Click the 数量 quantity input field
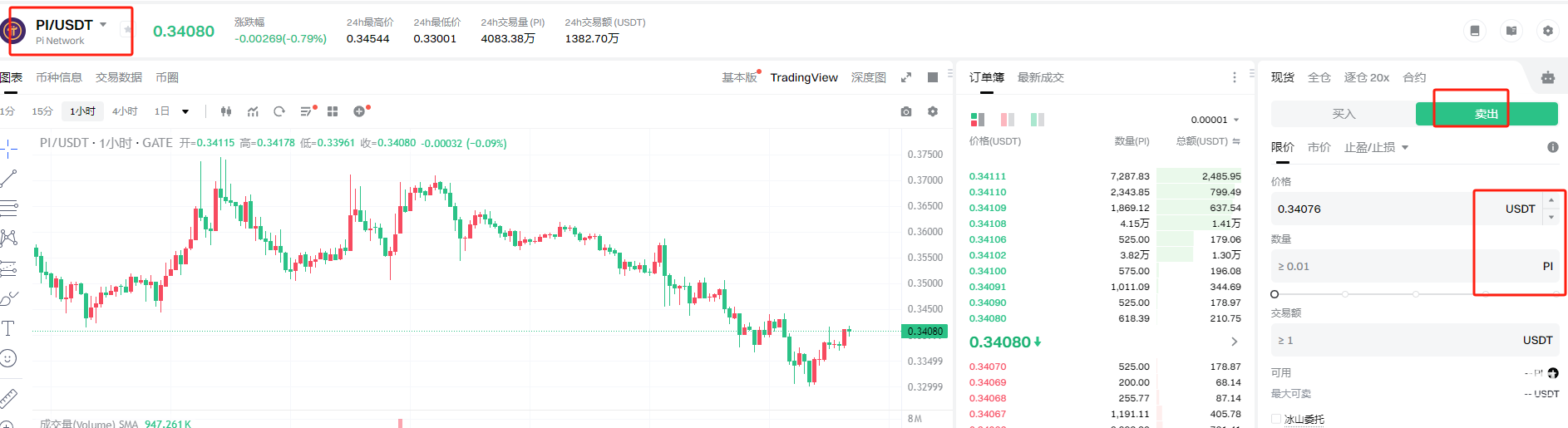Viewport: 1568px width, 428px height. click(x=1372, y=267)
